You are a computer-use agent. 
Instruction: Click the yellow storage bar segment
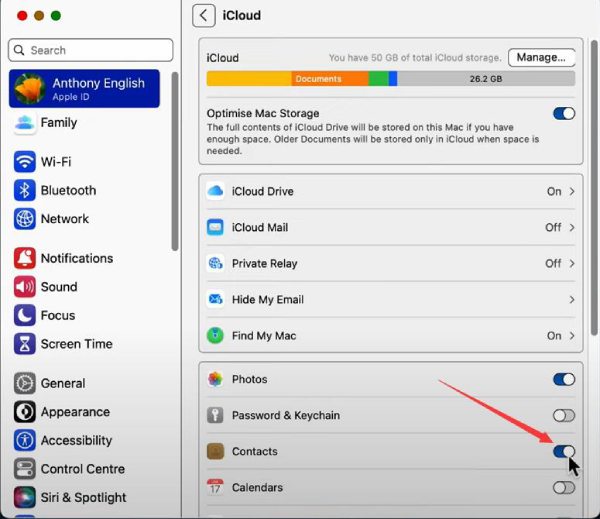[x=249, y=79]
